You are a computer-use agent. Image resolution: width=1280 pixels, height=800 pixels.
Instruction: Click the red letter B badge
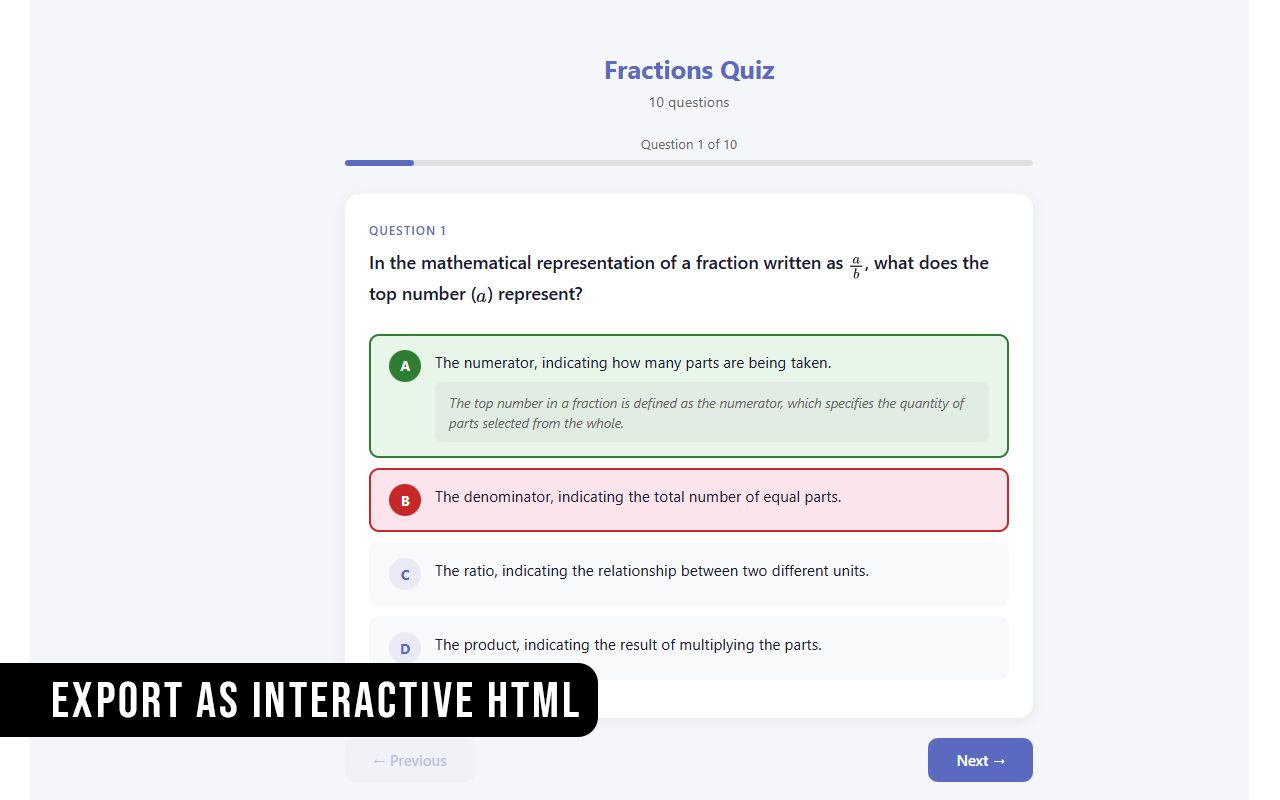pyautogui.click(x=404, y=500)
